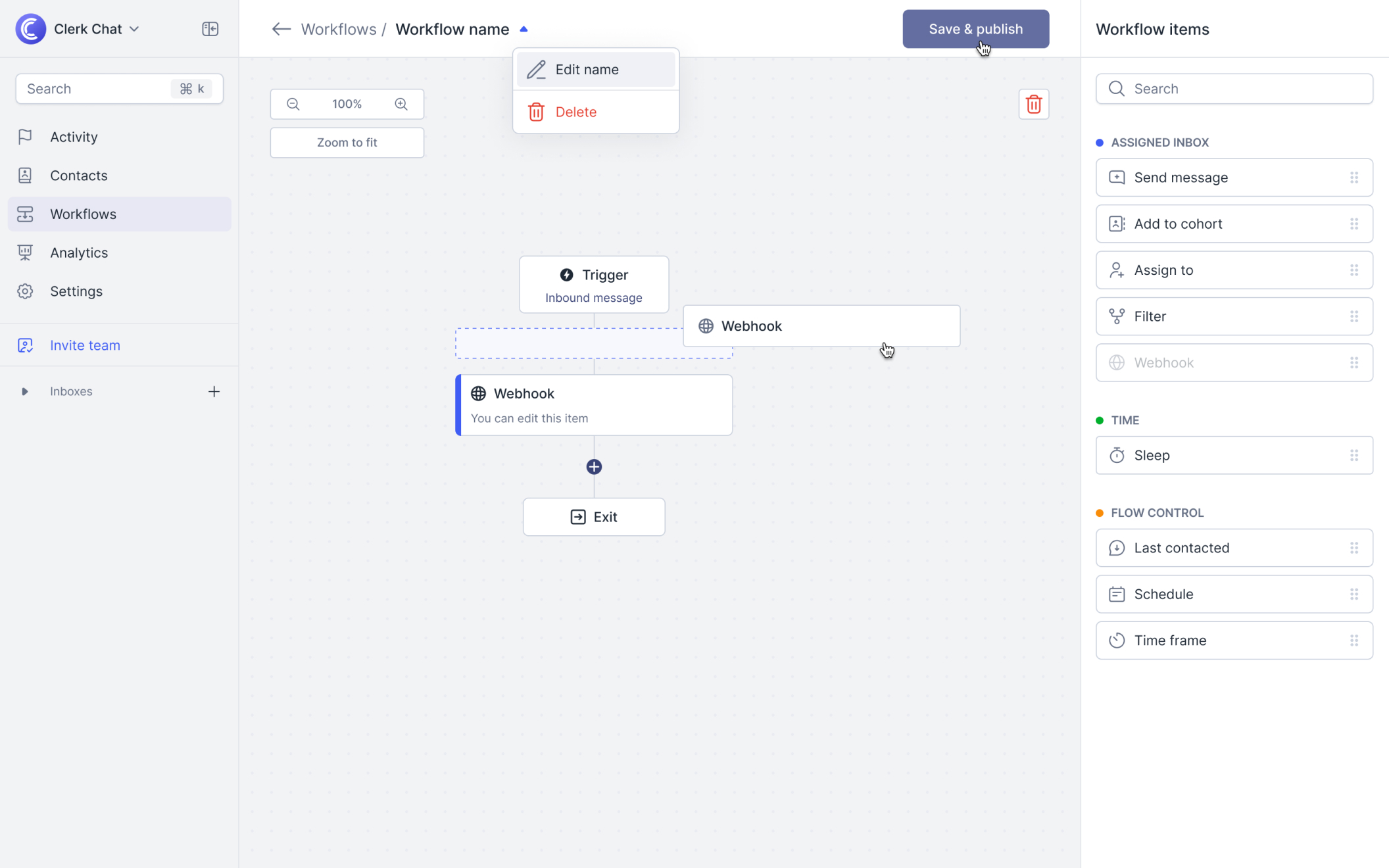The width and height of the screenshot is (1389, 868).
Task: Expand the Inboxes tree item
Action: 23,391
